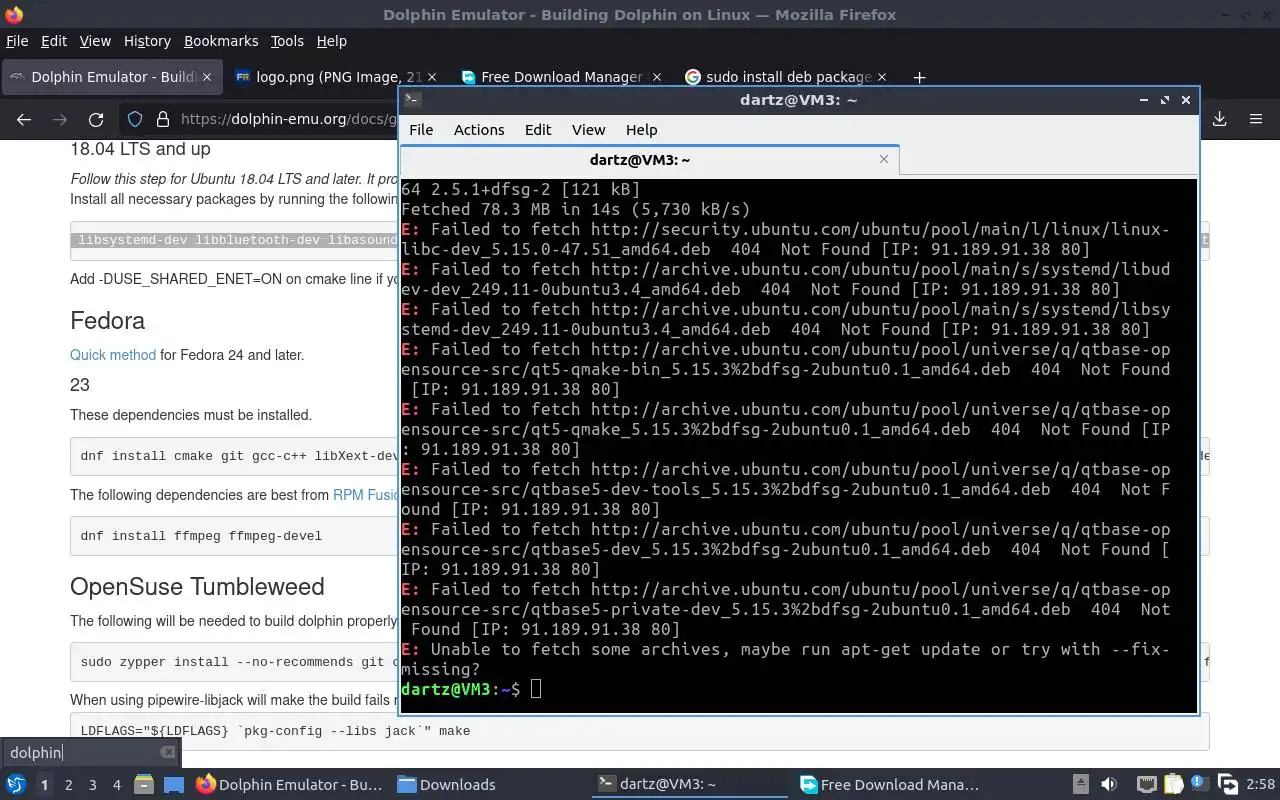Select the Dolphin Emulator browser tab

pos(110,77)
